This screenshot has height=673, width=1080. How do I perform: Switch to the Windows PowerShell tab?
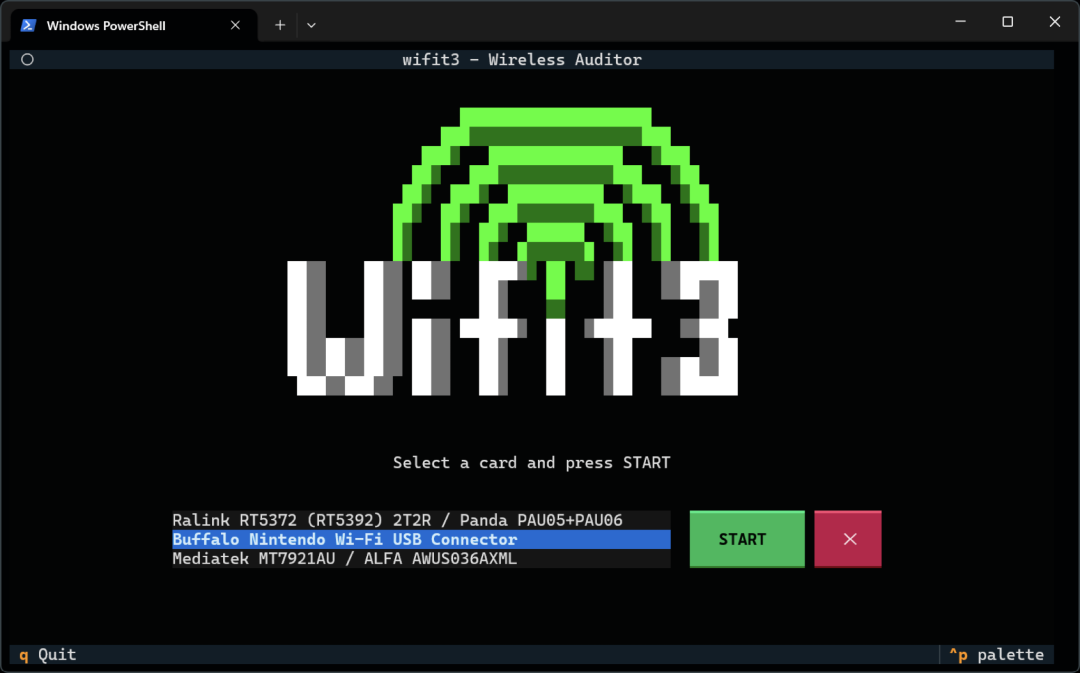click(x=134, y=25)
